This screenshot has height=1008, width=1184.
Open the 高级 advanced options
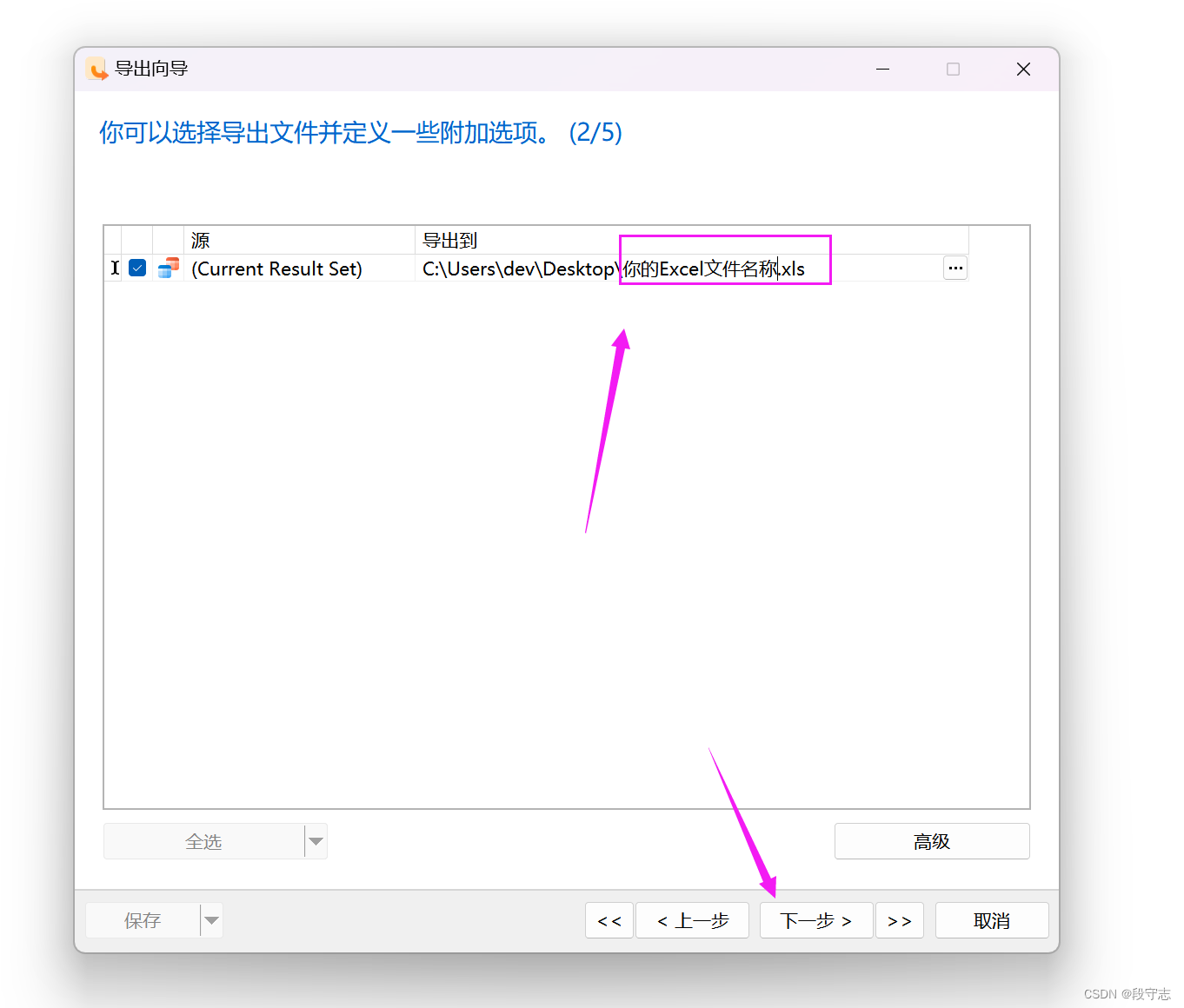click(932, 841)
